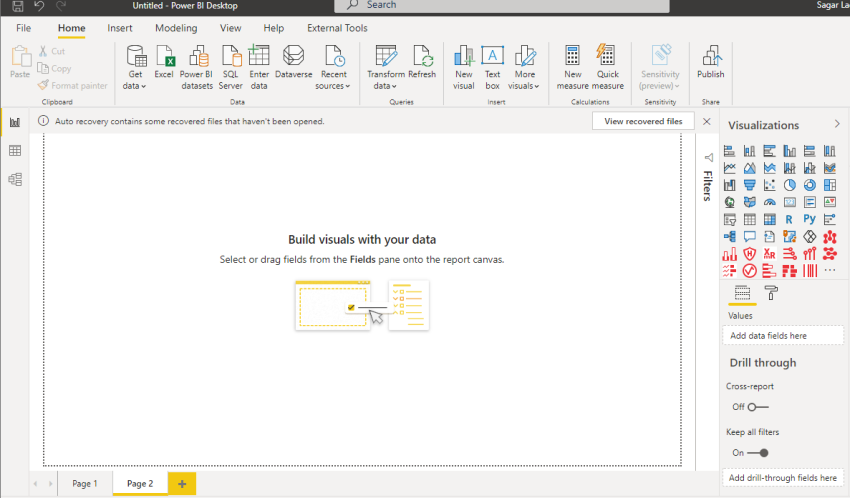Open the Help ribbon tab
850x498 pixels.
click(274, 28)
